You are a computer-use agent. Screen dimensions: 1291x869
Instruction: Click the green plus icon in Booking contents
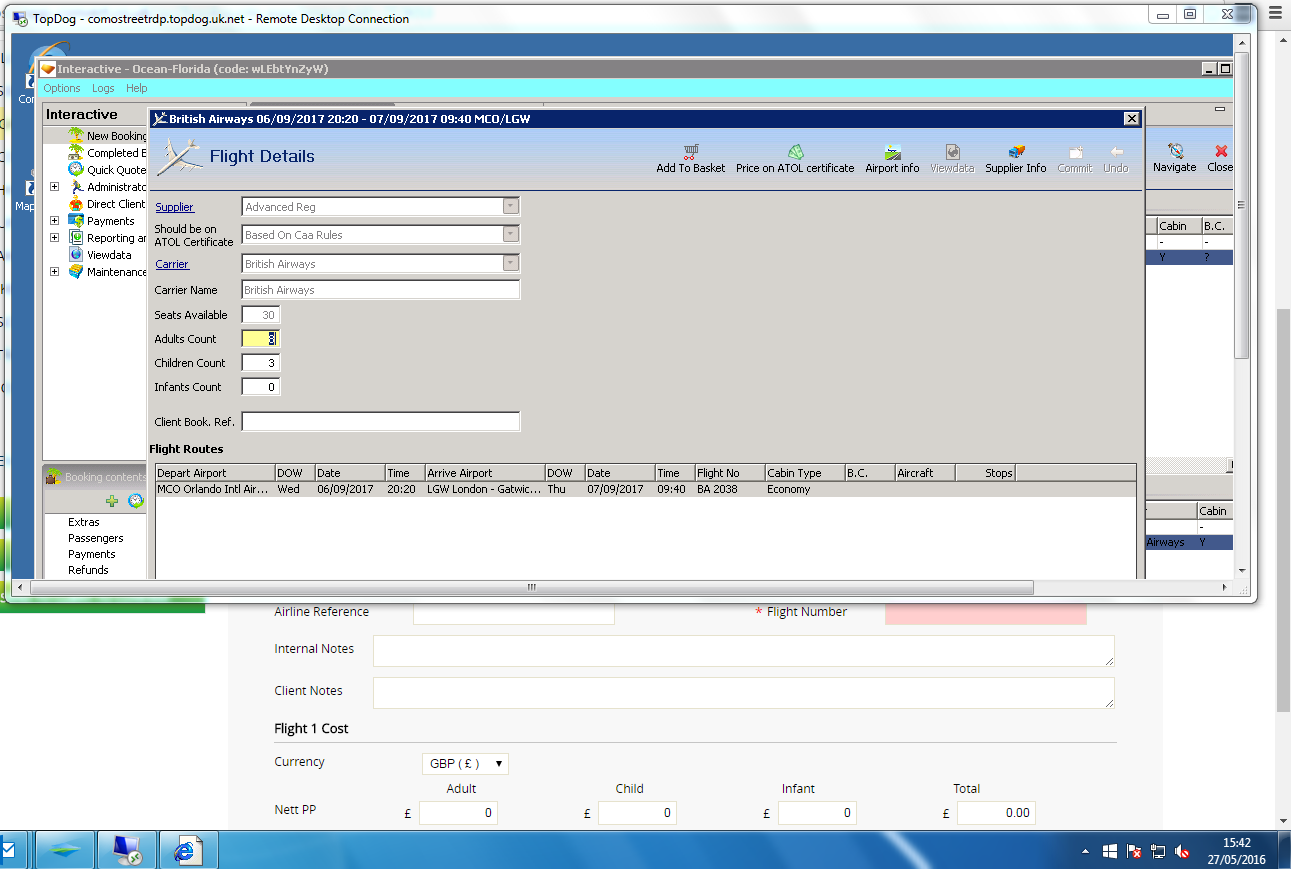pyautogui.click(x=112, y=501)
